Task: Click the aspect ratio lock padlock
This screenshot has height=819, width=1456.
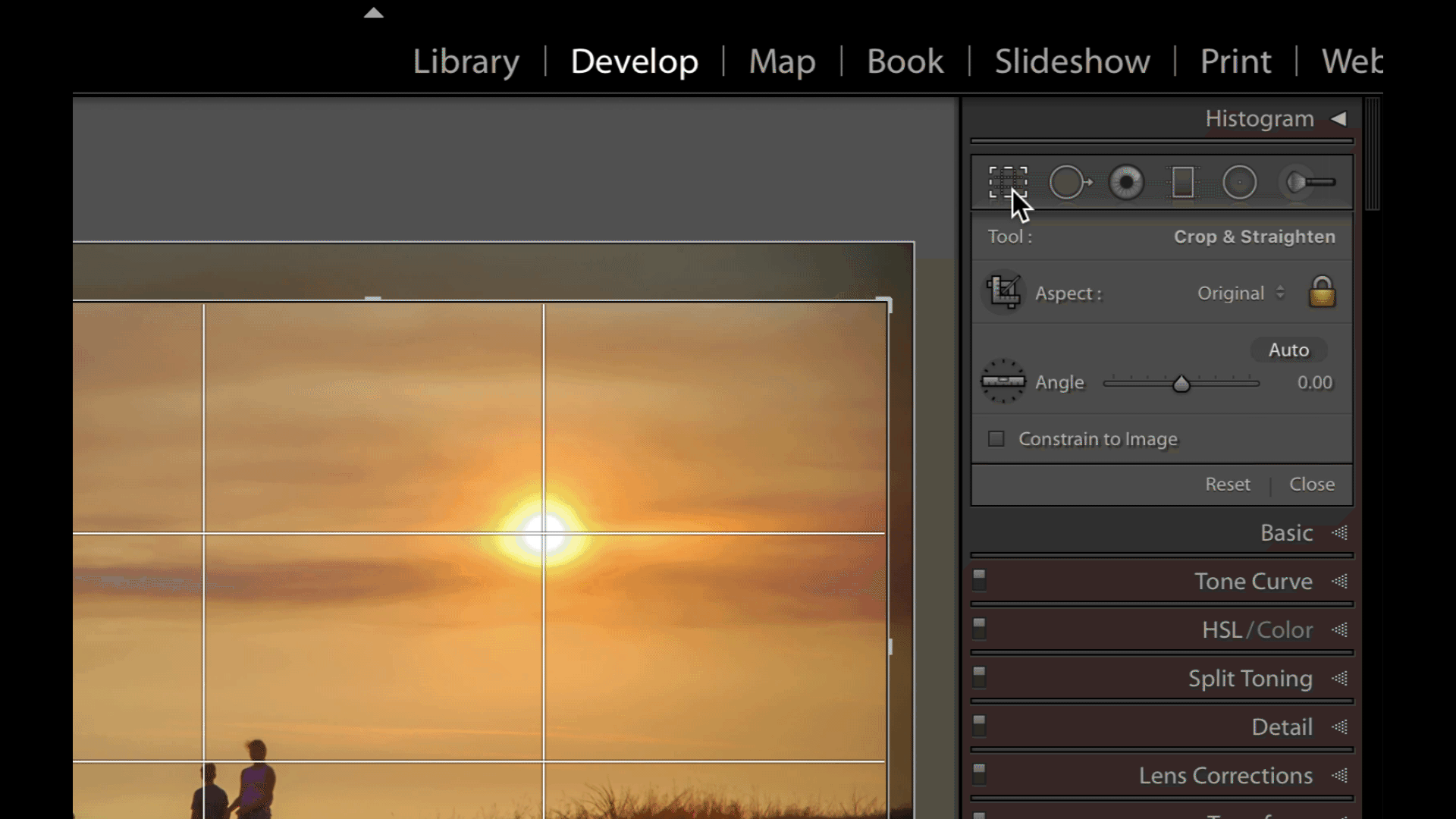Action: coord(1322,293)
